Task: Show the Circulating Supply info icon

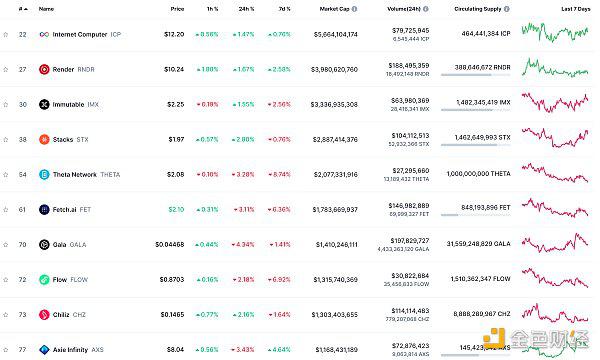Action: point(507,9)
